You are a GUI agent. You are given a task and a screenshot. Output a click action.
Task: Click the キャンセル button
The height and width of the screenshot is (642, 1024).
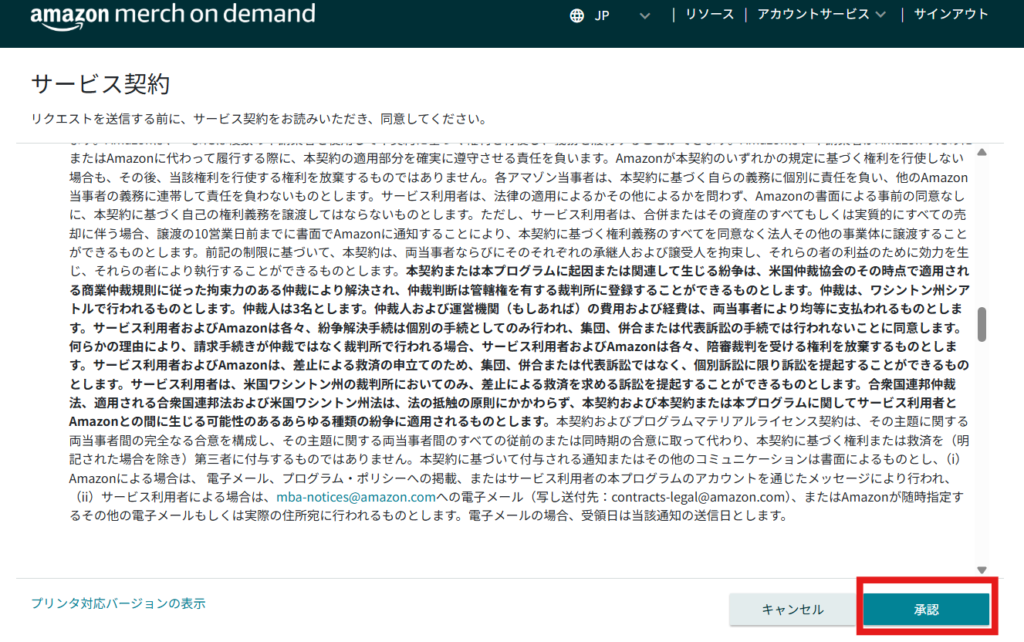792,609
